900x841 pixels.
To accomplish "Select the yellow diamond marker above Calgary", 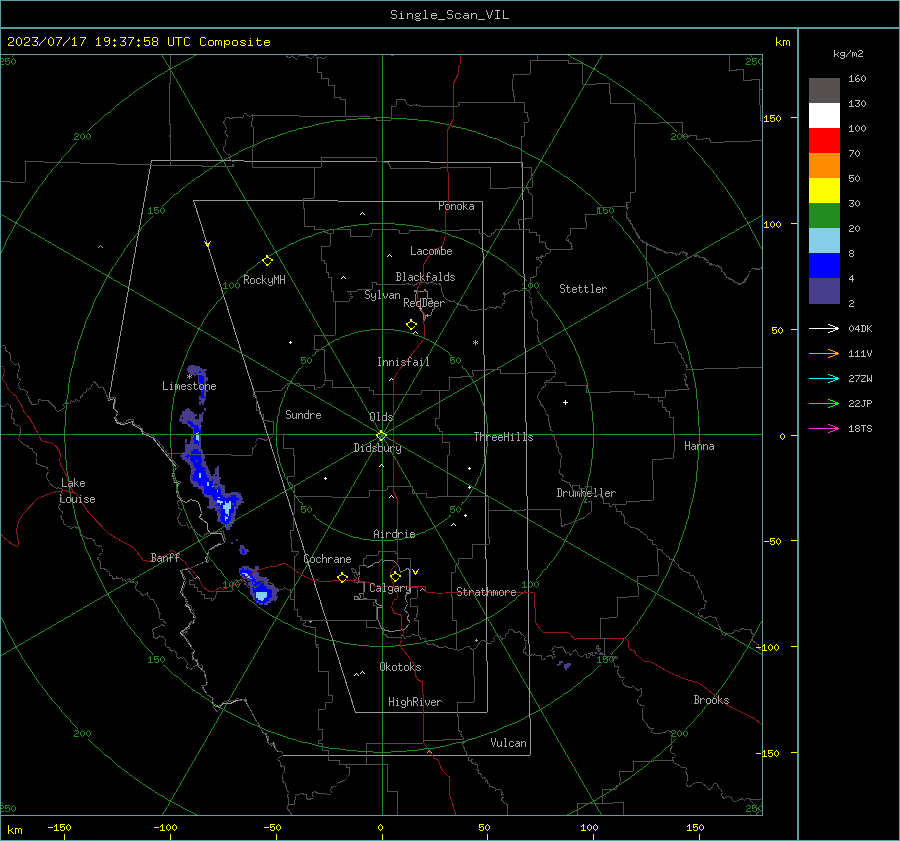I will click(395, 576).
